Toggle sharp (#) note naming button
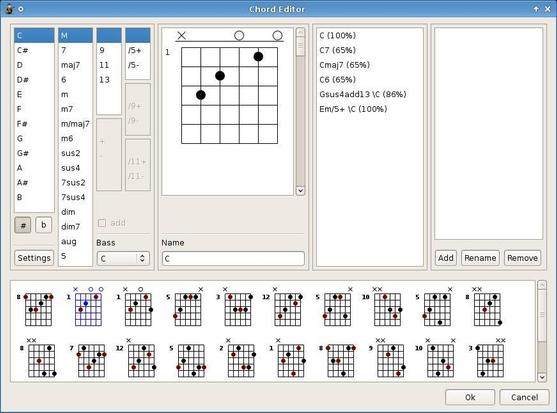557x413 pixels. (23, 225)
